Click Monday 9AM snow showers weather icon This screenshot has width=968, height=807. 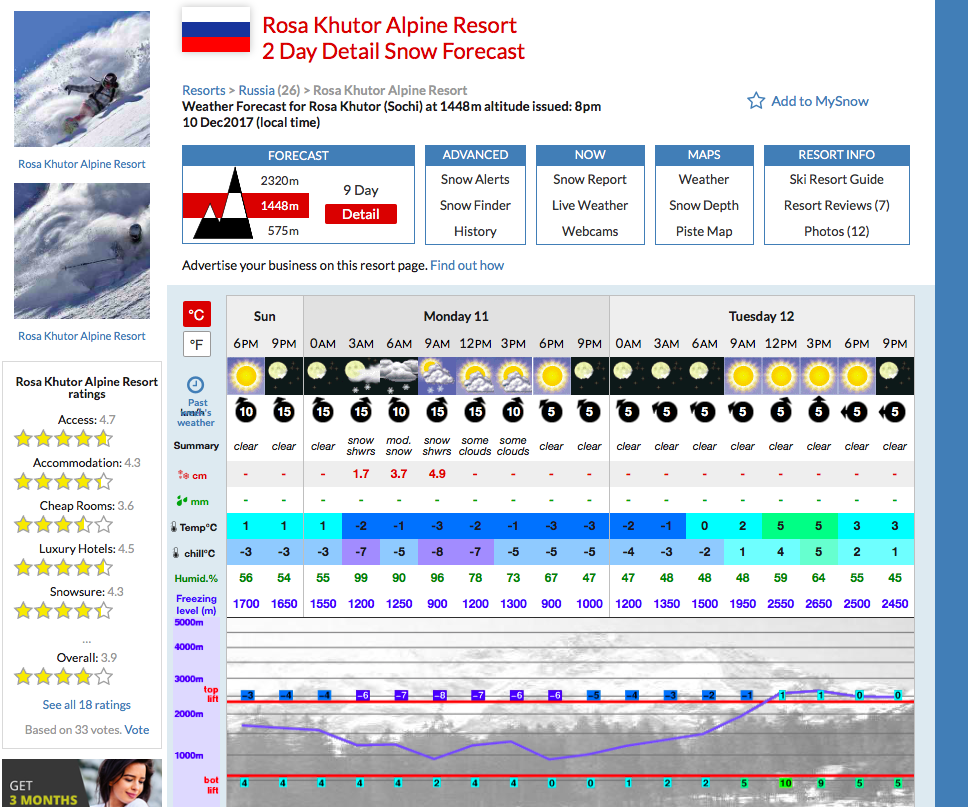tap(437, 376)
